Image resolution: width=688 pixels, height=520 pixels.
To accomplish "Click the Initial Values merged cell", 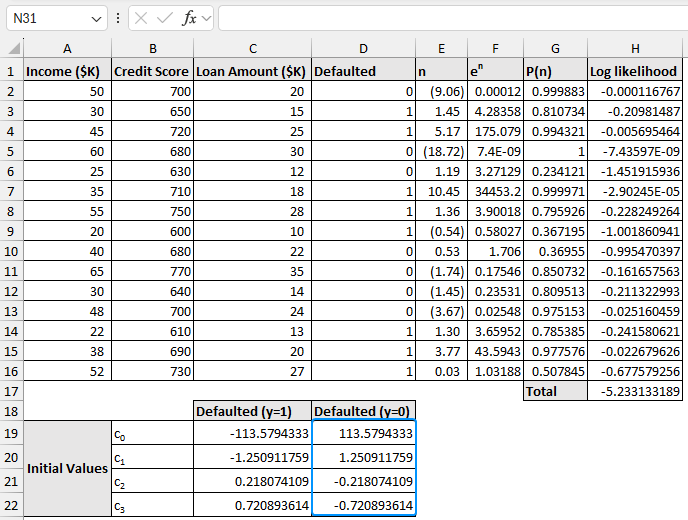I will 67,469.
